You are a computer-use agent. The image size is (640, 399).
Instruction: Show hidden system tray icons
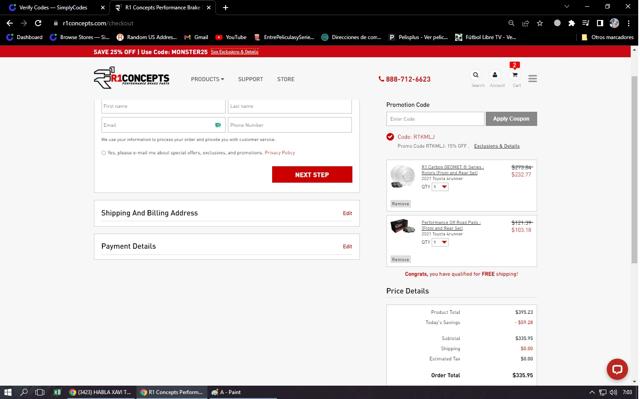[x=591, y=392]
